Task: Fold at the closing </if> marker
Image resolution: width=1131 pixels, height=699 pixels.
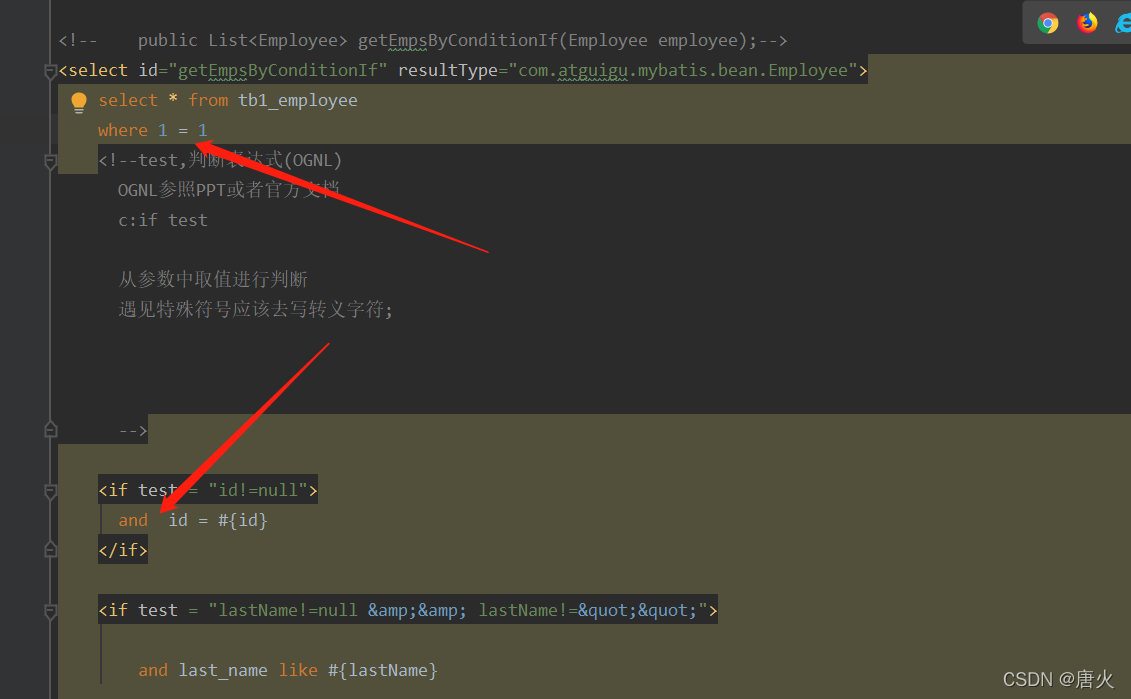Action: (50, 550)
